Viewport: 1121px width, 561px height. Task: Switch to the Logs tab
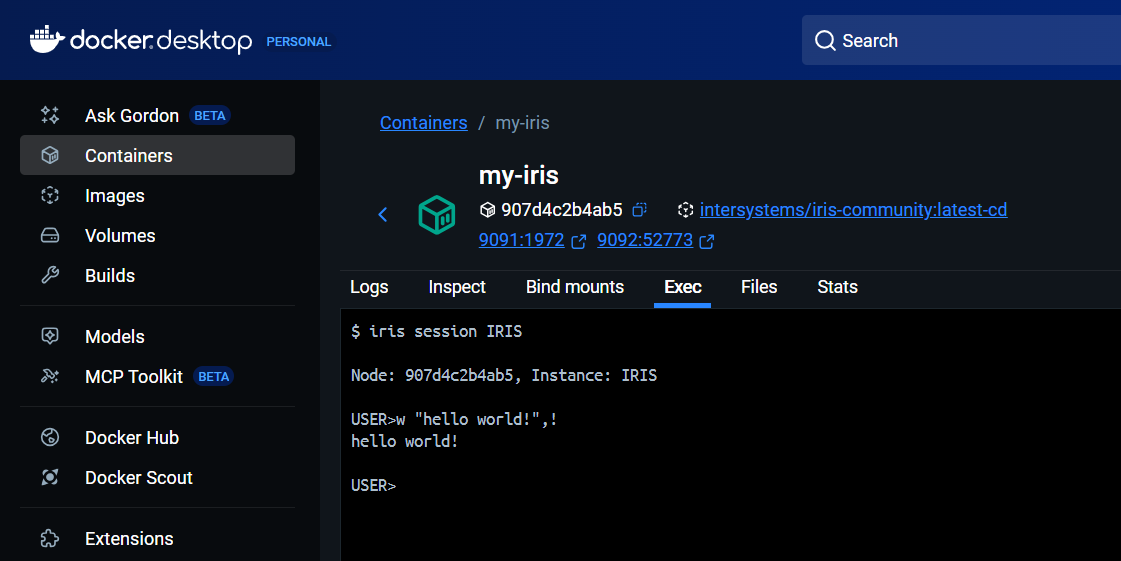pos(369,287)
